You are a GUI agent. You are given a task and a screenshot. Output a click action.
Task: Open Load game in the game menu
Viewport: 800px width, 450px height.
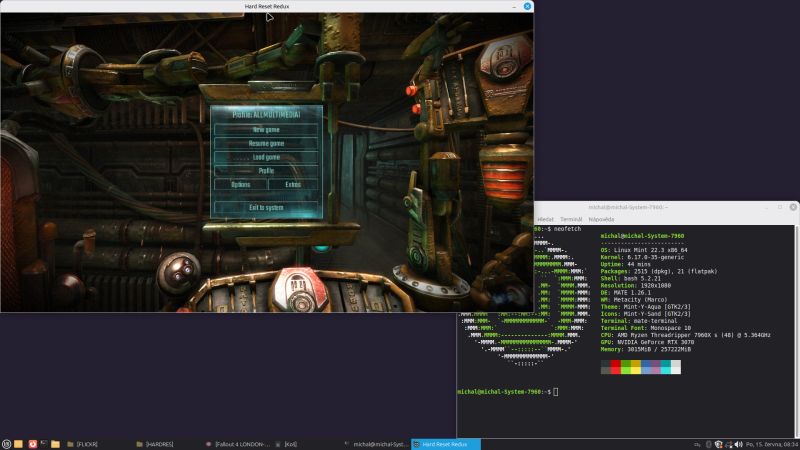266,157
